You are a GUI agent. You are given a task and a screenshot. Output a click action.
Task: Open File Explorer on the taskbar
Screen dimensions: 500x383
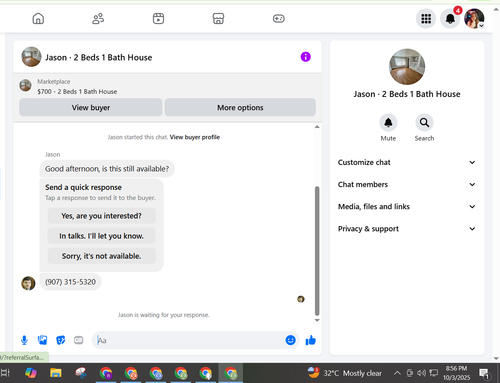point(56,373)
